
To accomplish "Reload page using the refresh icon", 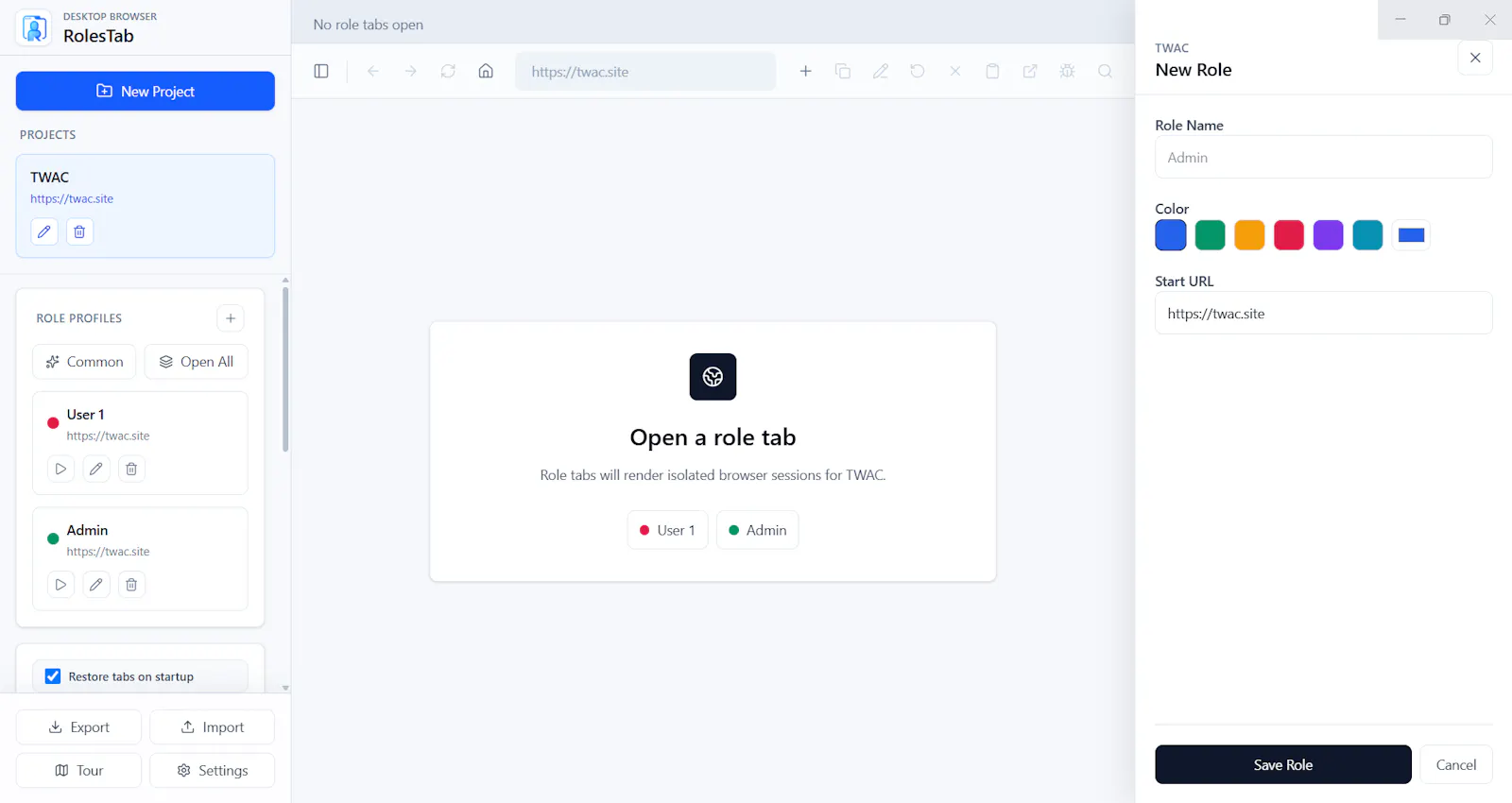I will [448, 71].
